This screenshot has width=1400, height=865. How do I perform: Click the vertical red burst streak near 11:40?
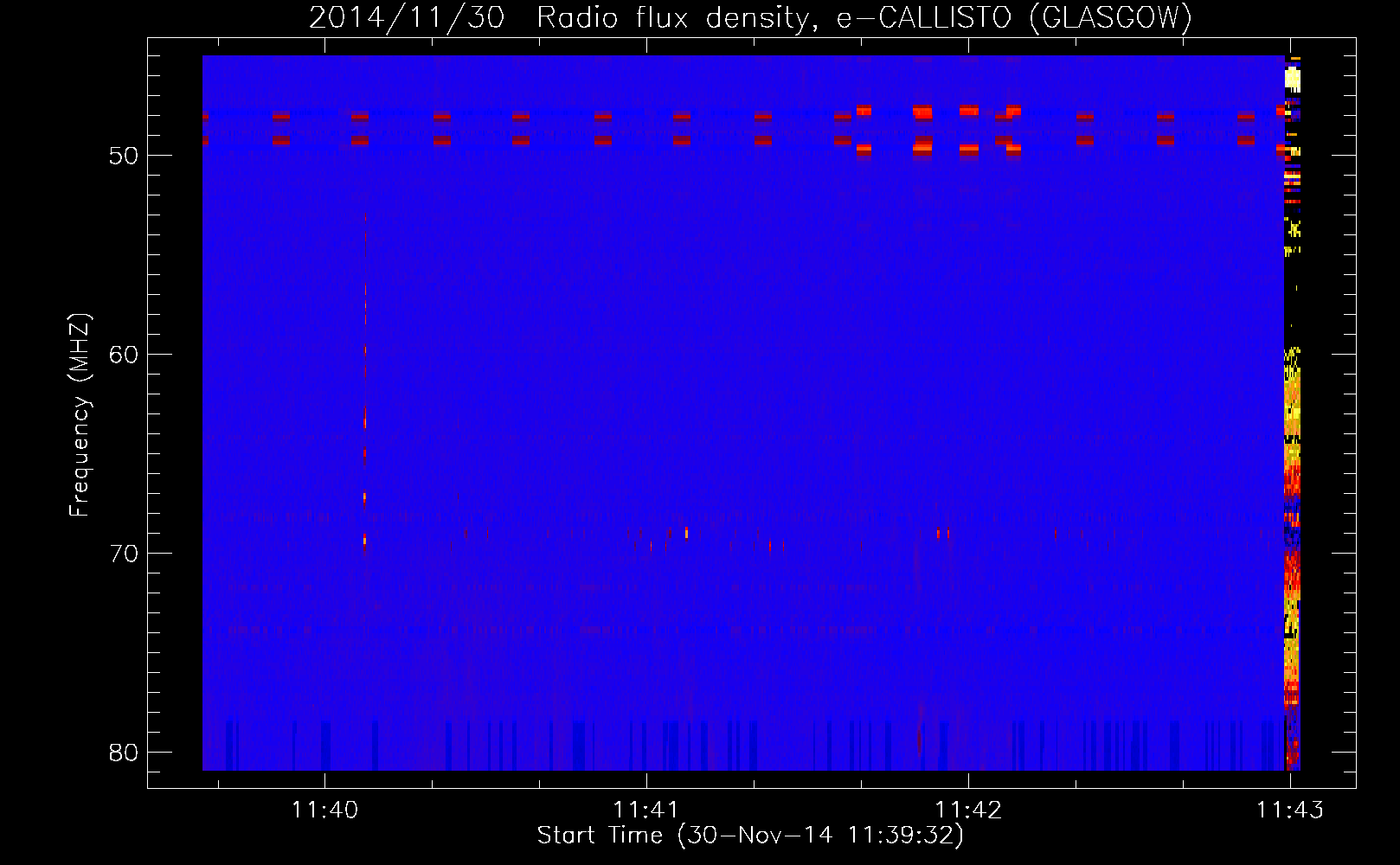365,381
